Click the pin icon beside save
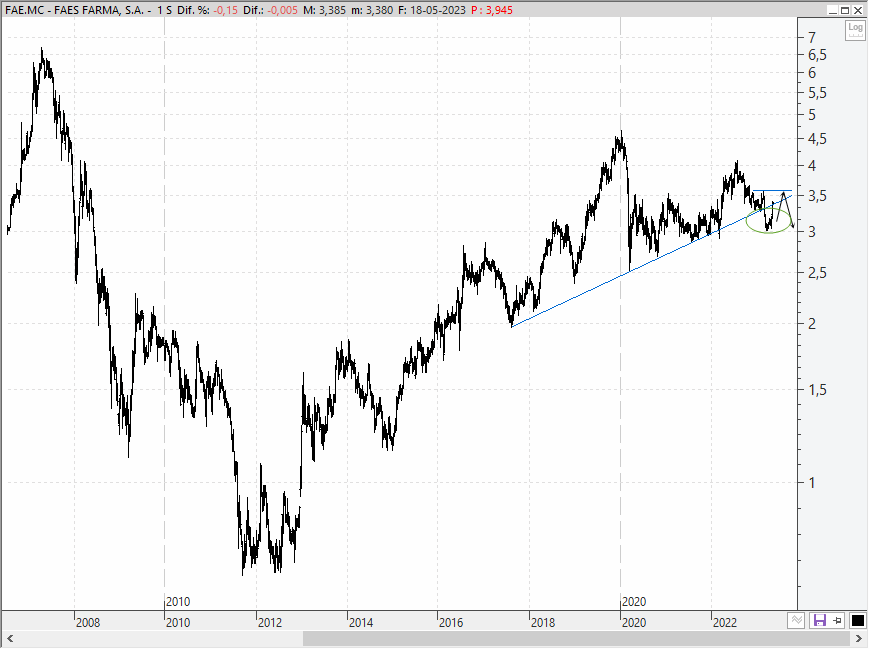This screenshot has height=649, width=869. click(x=837, y=620)
